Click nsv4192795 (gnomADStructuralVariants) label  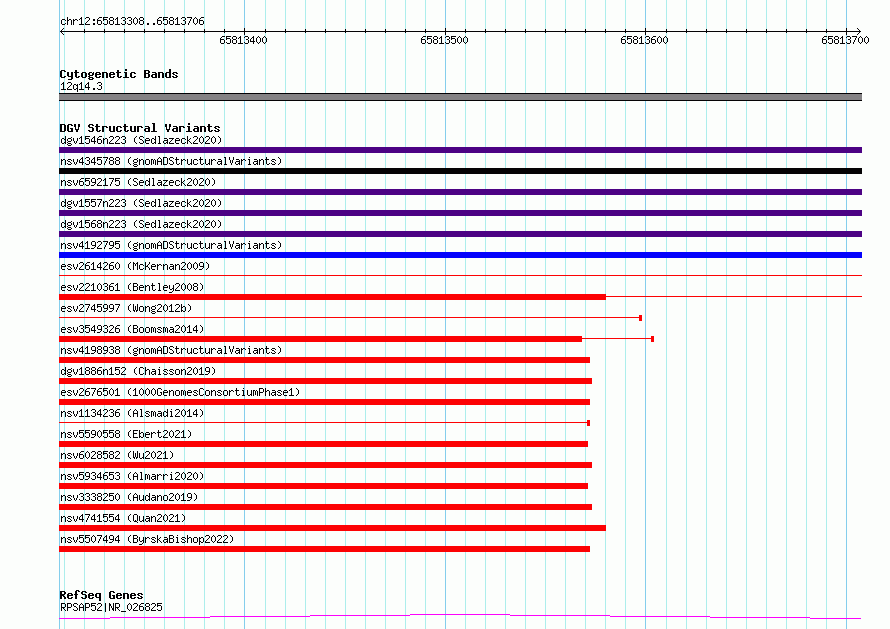[x=171, y=245]
